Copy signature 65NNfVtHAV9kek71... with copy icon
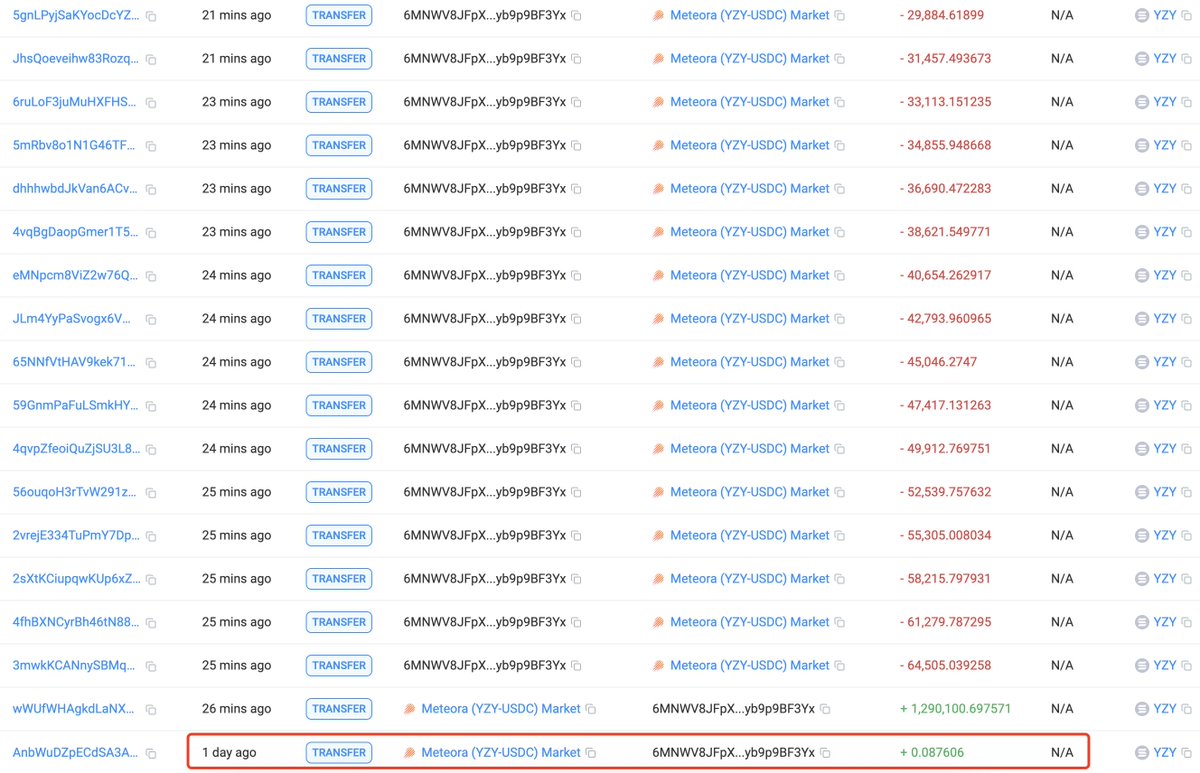Viewport: 1200px width, 773px height. tap(151, 363)
